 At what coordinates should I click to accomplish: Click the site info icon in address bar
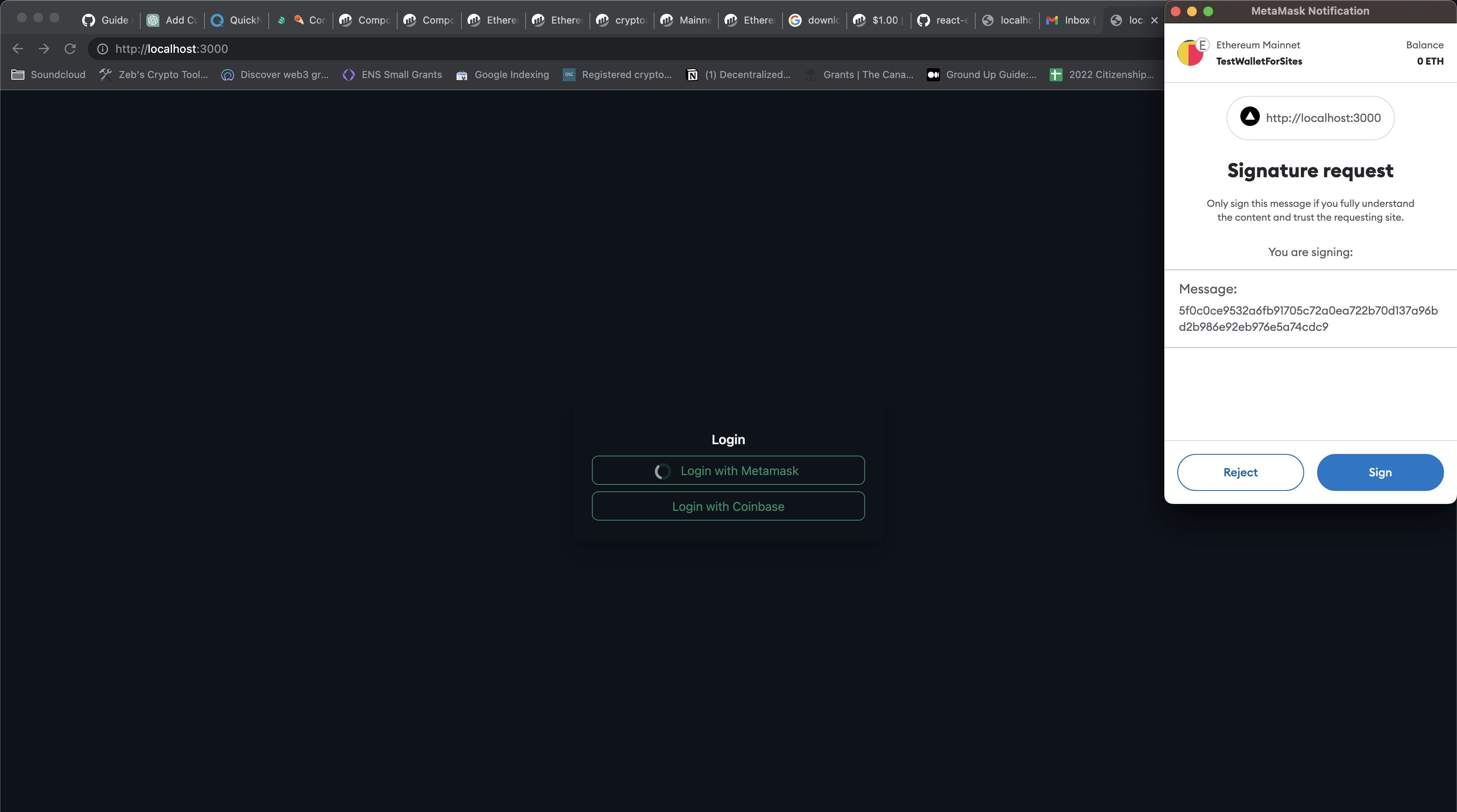tap(102, 49)
